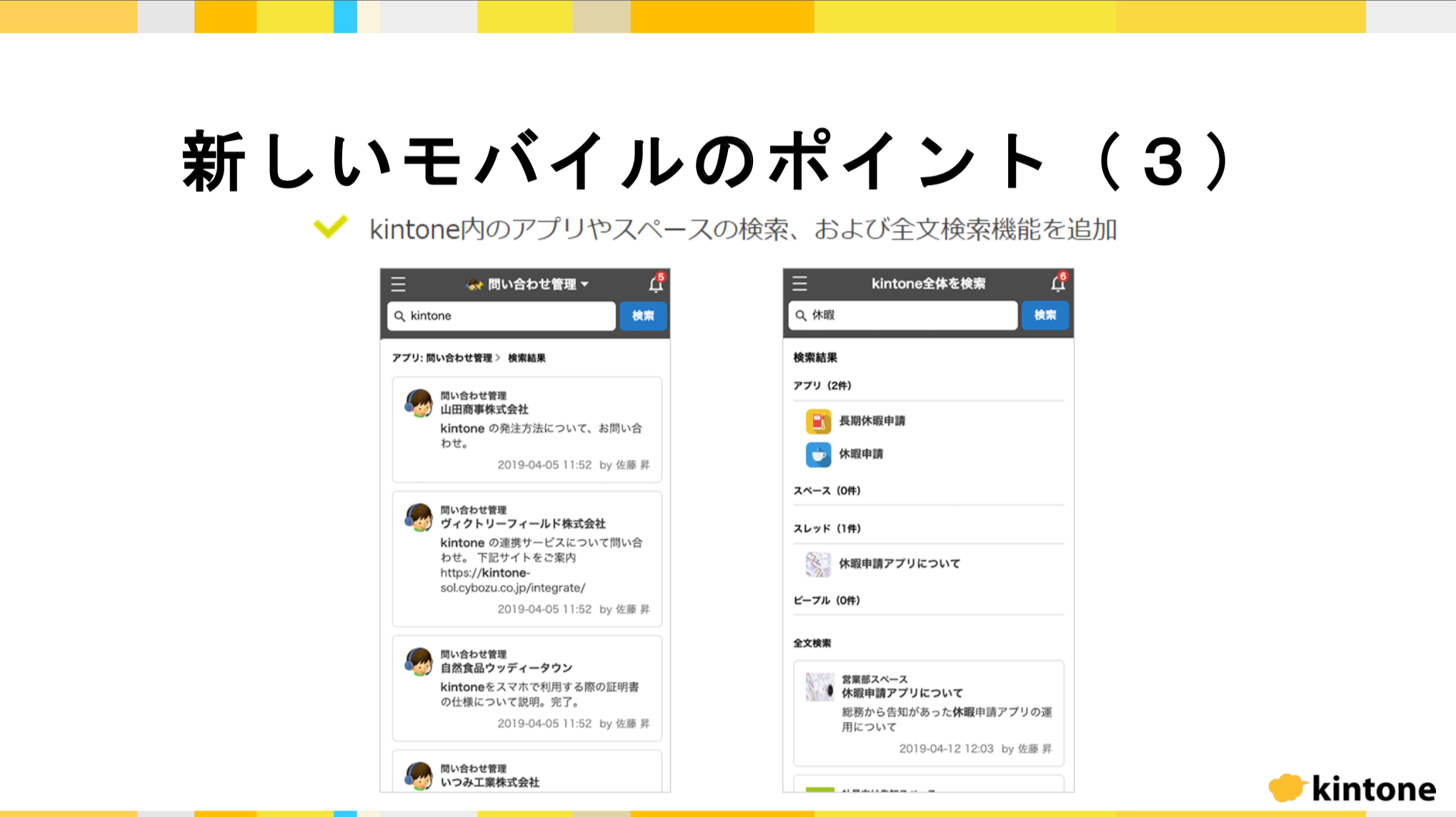Open ヴィクトリーフィールド株式会社 result card
Viewport: 1456px width, 817px height.
click(x=527, y=559)
